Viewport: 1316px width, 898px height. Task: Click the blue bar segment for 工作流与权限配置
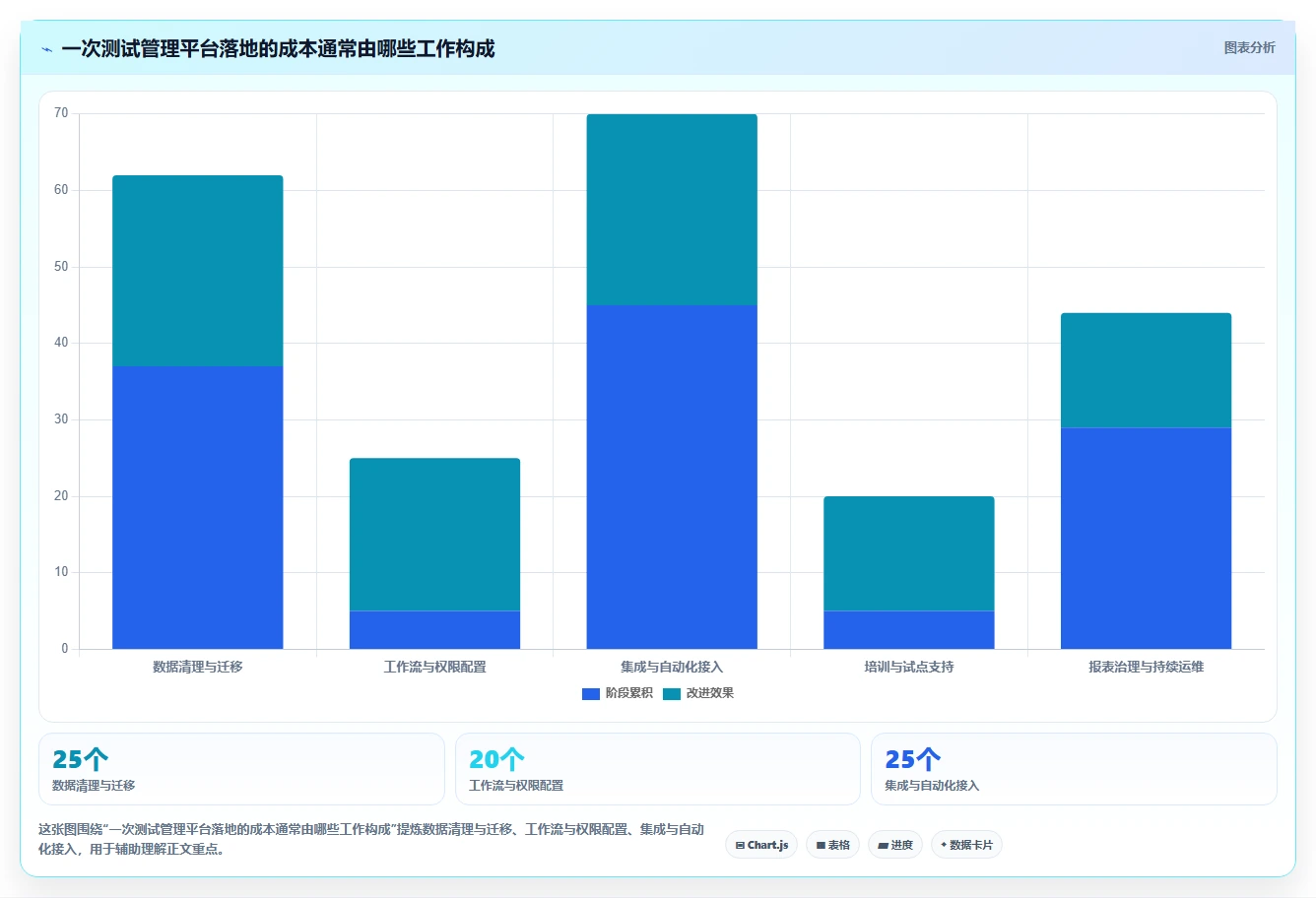[434, 630]
